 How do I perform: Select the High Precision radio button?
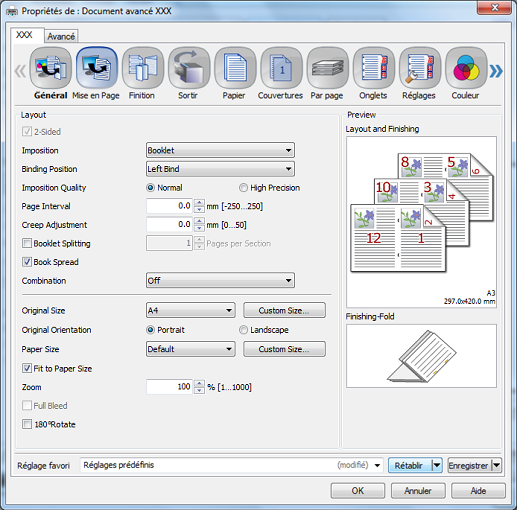243,188
